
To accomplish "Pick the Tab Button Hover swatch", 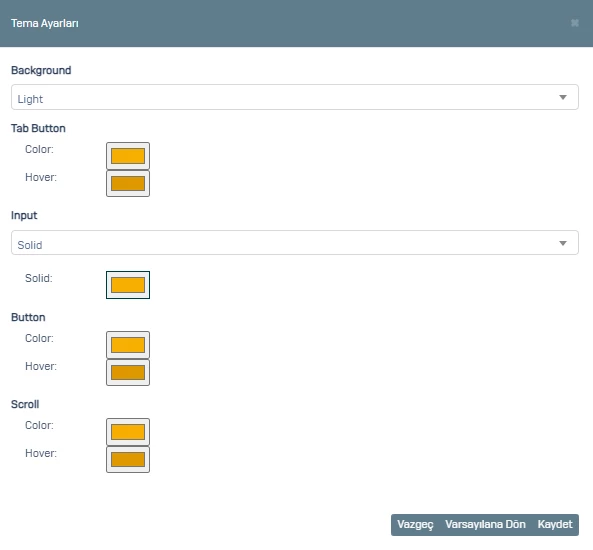I will pyautogui.click(x=128, y=183).
